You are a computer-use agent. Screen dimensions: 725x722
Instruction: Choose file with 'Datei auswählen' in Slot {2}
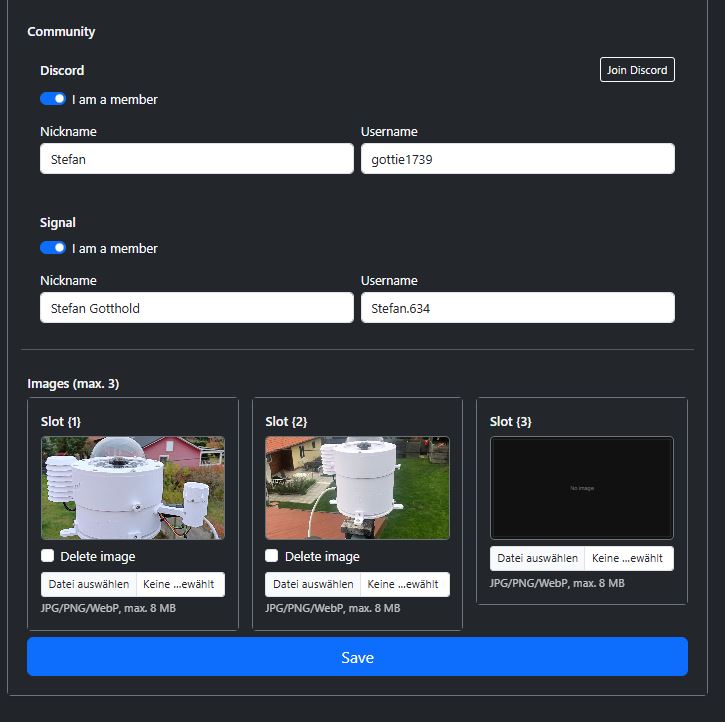point(313,584)
